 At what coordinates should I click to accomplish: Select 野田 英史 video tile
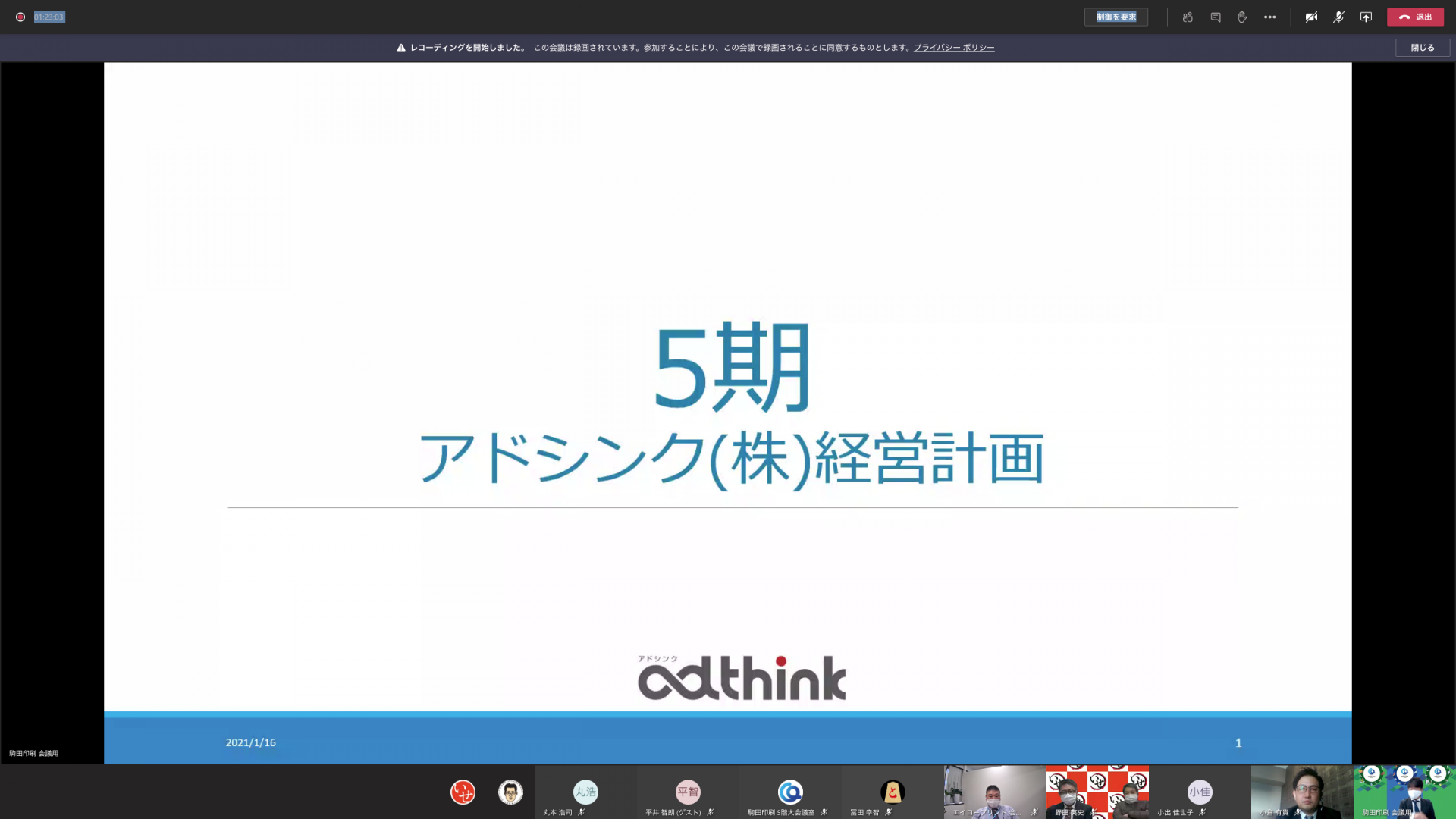tap(1097, 792)
